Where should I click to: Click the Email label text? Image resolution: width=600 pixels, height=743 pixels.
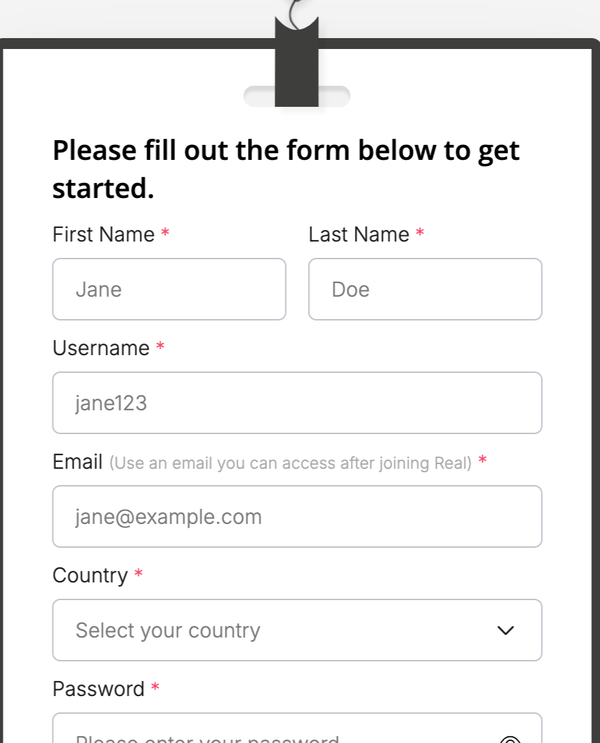77,462
